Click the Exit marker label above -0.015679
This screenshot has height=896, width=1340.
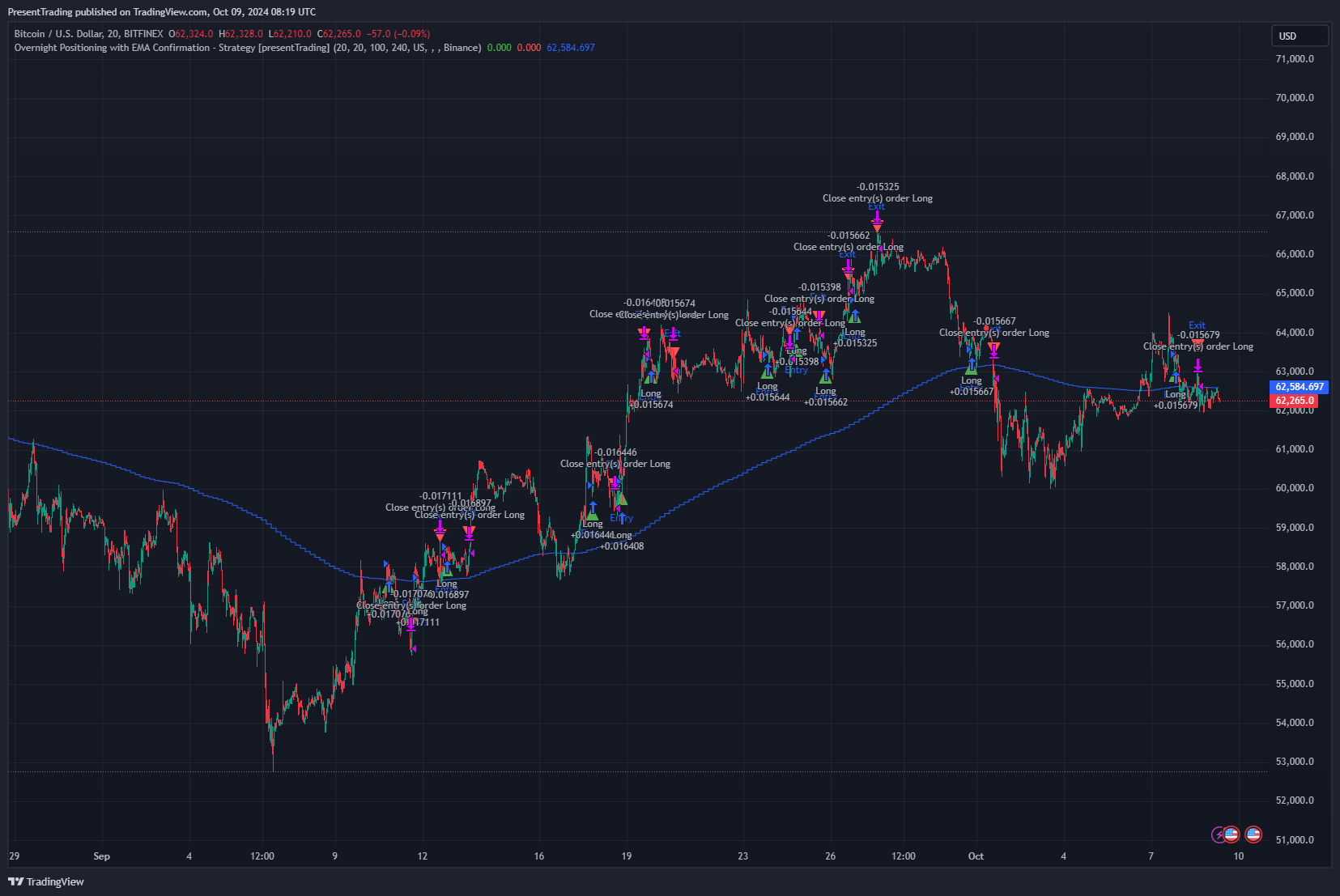(x=1197, y=325)
